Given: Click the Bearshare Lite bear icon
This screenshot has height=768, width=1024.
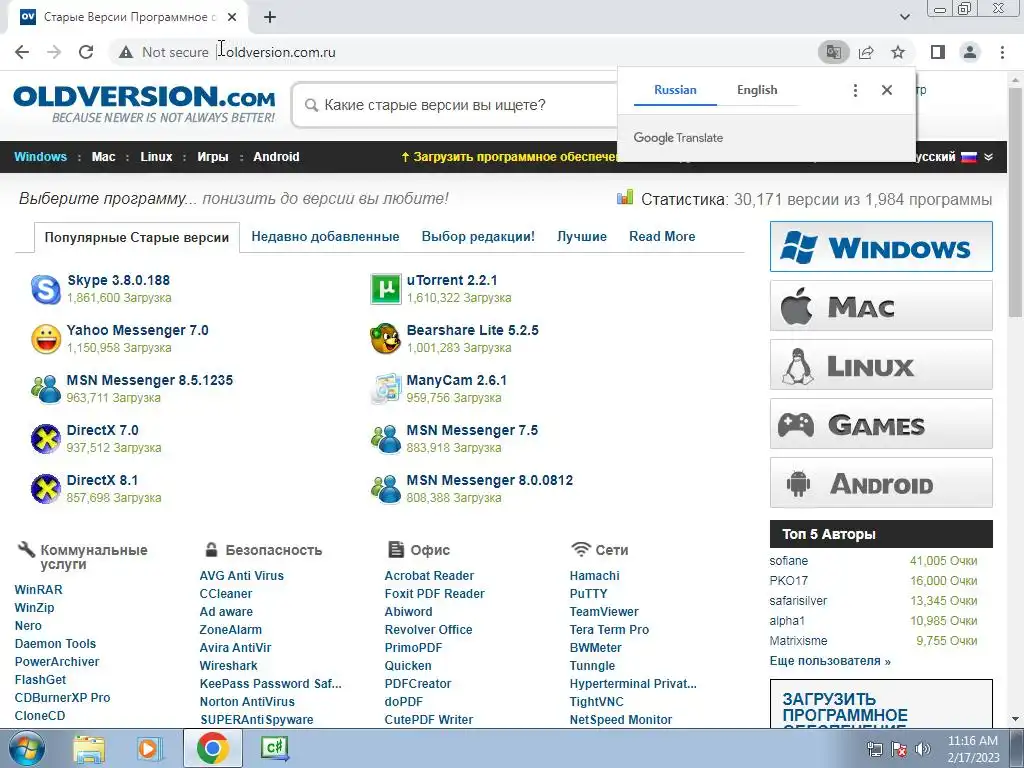Looking at the screenshot, I should tap(385, 339).
